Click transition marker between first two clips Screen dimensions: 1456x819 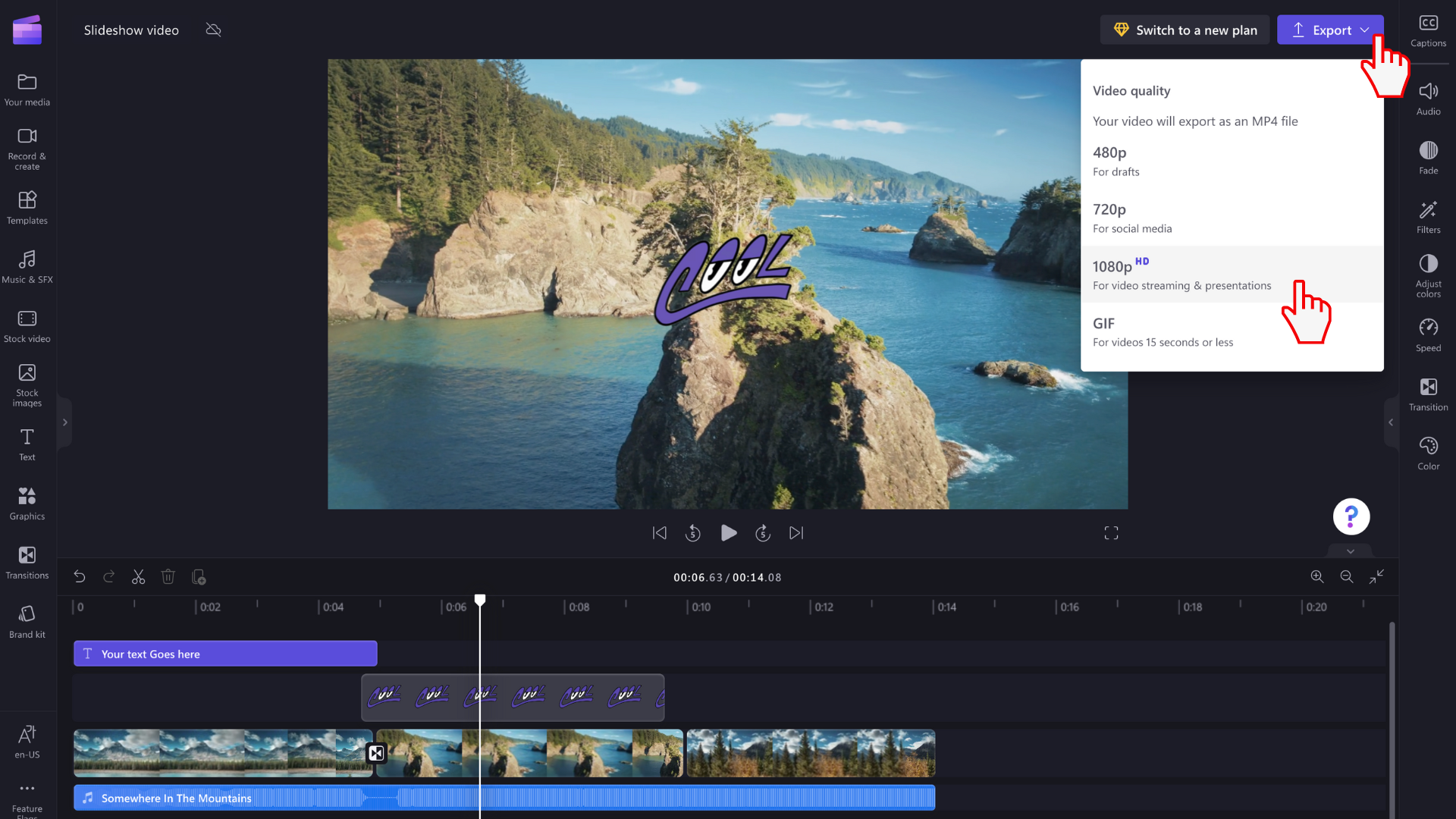pyautogui.click(x=376, y=753)
